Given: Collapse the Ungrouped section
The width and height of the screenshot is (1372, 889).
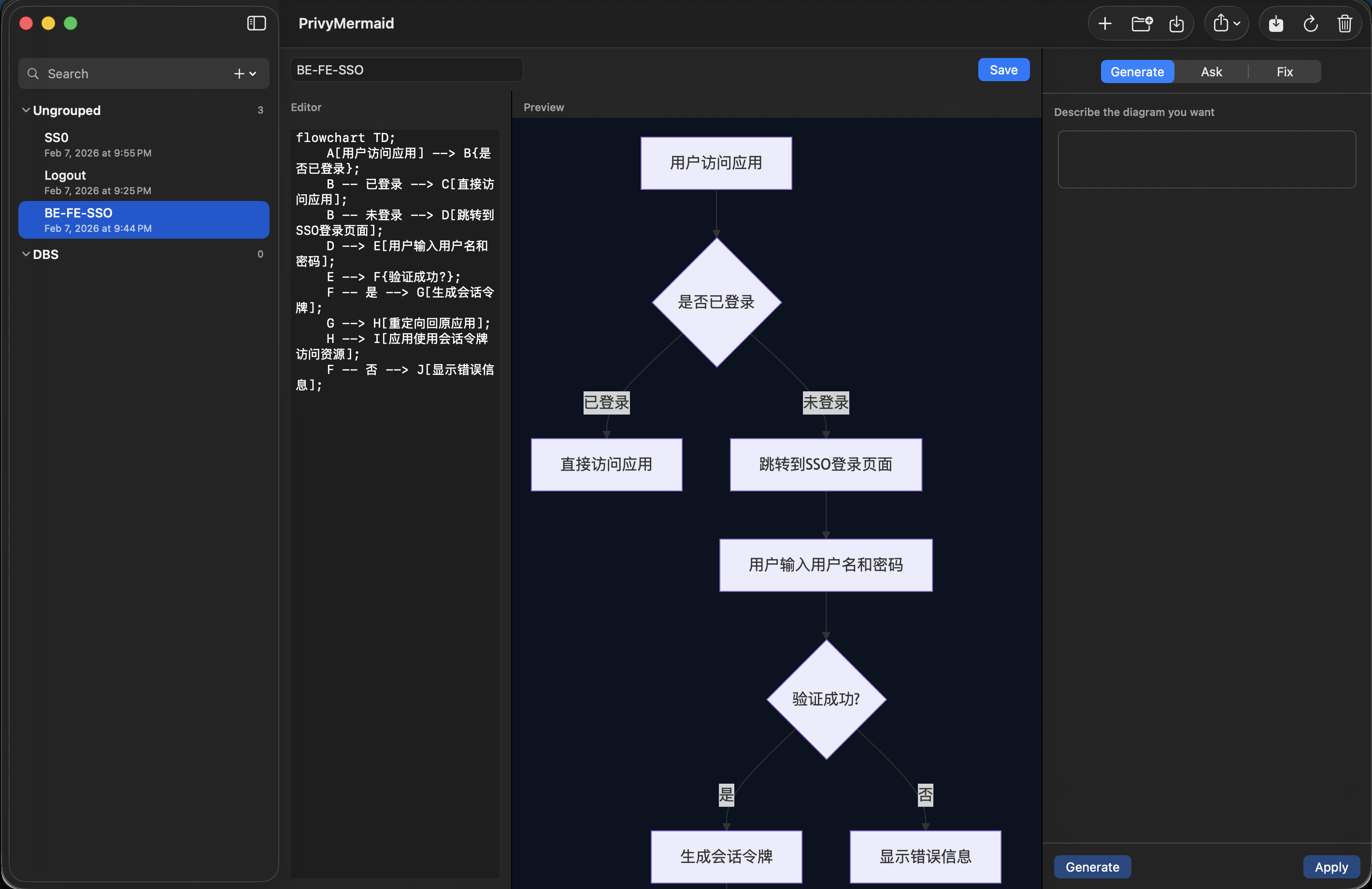Looking at the screenshot, I should point(26,110).
